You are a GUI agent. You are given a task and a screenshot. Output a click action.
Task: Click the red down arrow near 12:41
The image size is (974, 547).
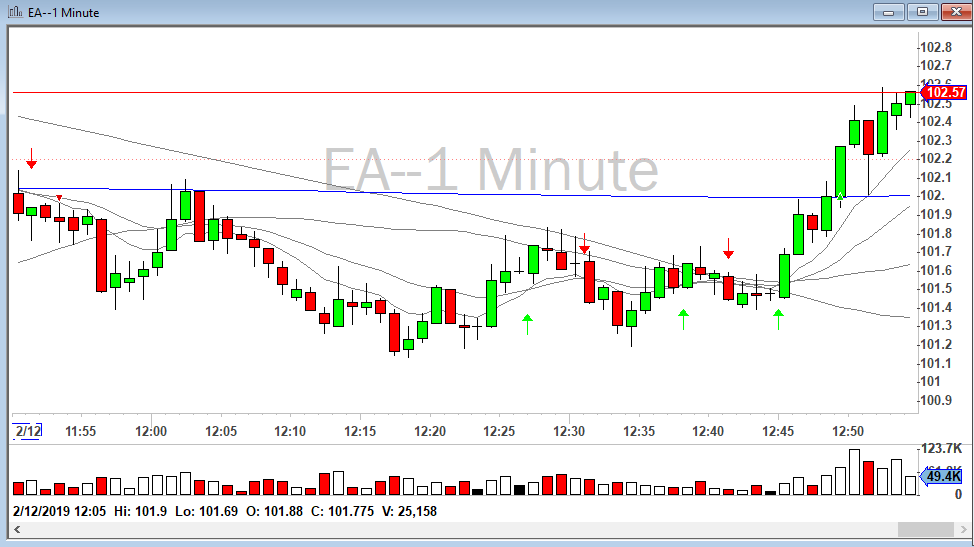pyautogui.click(x=729, y=248)
